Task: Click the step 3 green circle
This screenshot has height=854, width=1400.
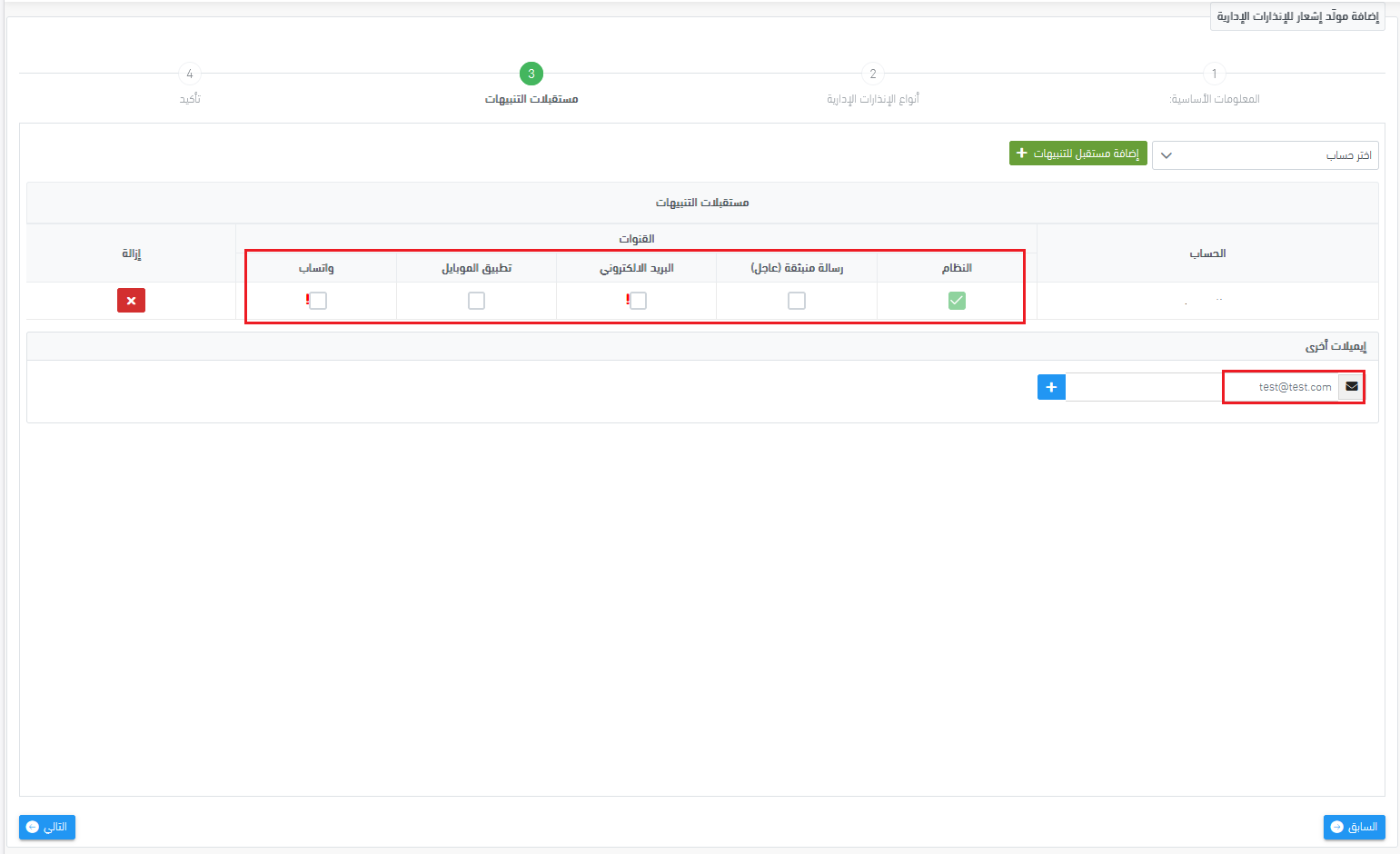Action: pos(531,74)
